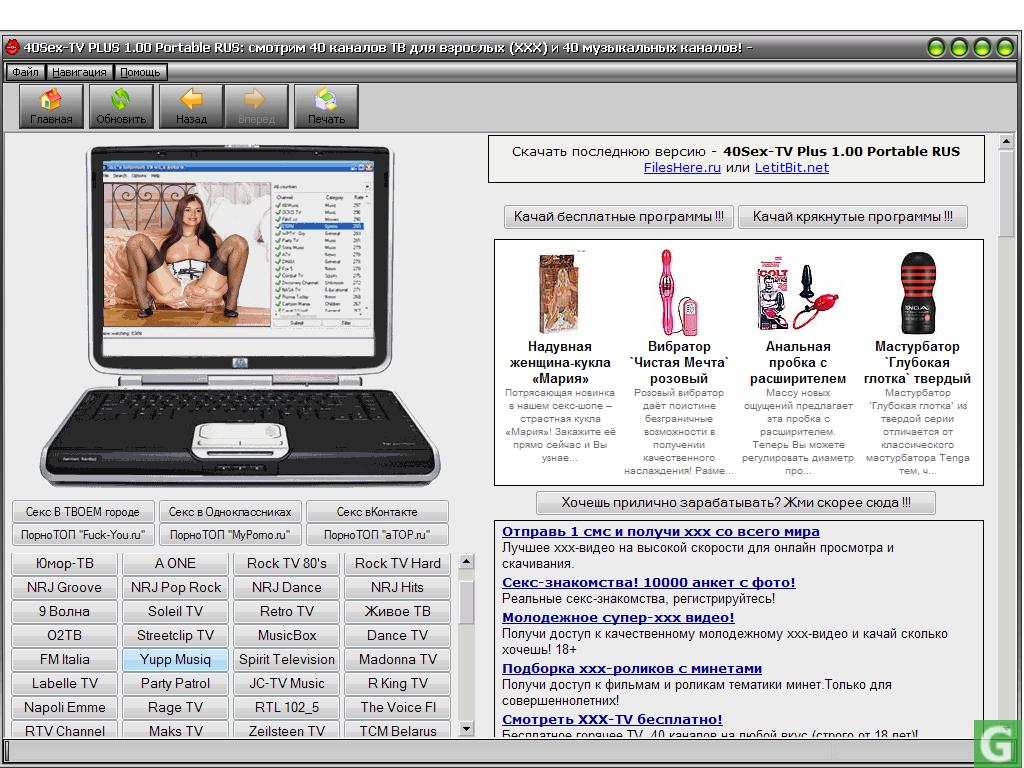Click the application icon in the title bar

[12, 47]
